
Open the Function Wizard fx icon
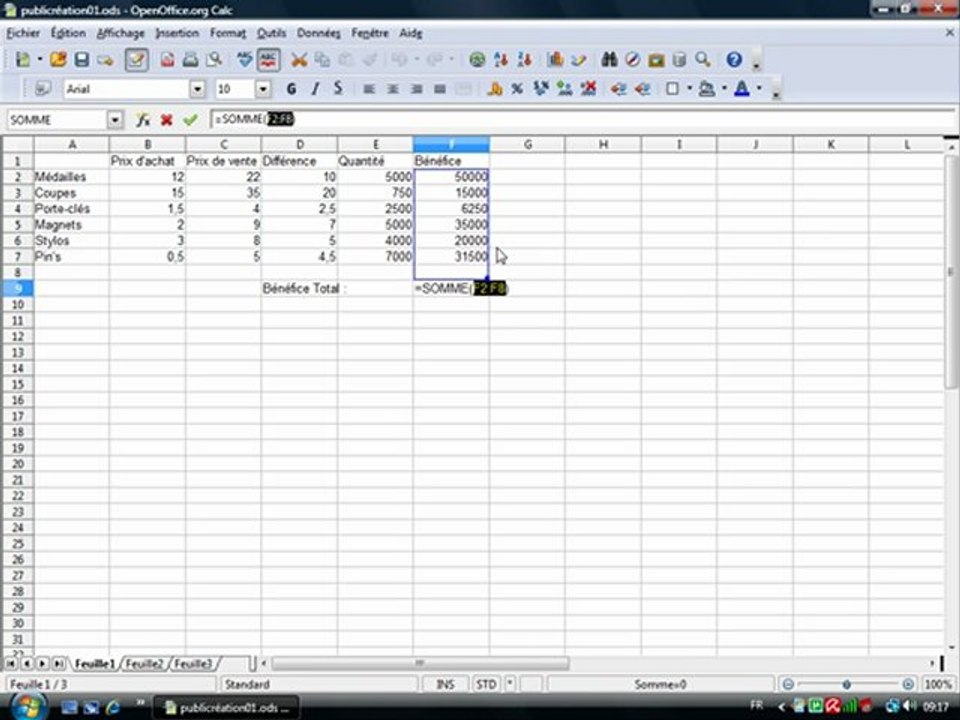click(143, 120)
